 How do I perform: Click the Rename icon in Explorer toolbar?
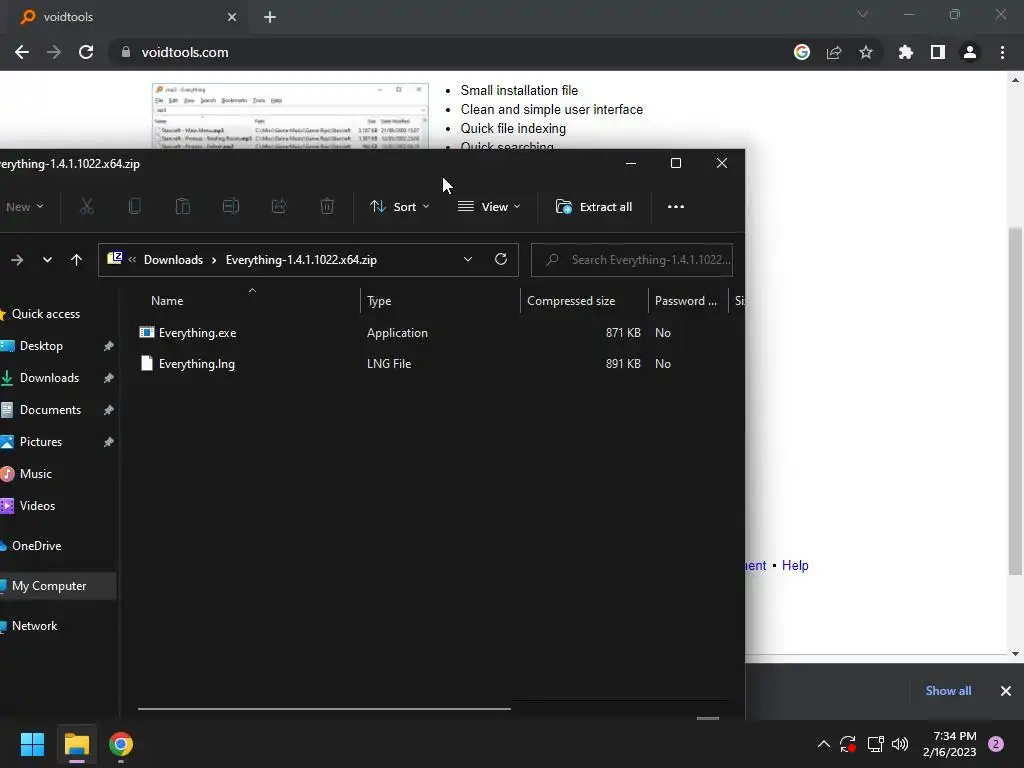pos(231,207)
